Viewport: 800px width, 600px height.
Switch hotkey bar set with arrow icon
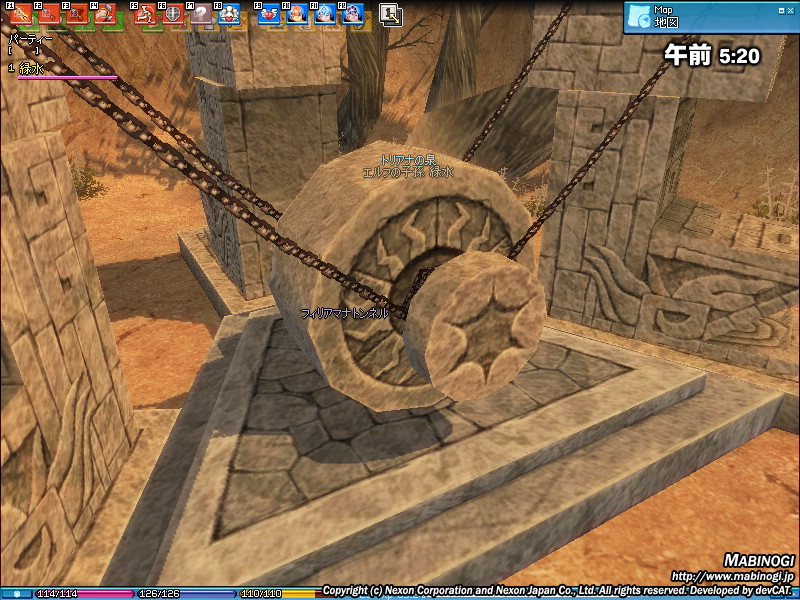[391, 15]
